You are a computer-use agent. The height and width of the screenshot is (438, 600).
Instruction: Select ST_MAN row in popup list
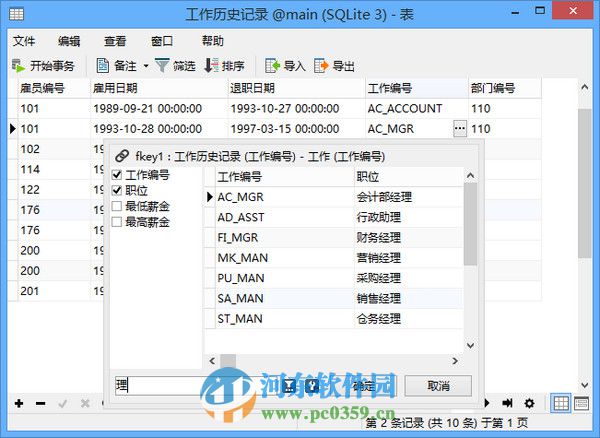tap(334, 319)
